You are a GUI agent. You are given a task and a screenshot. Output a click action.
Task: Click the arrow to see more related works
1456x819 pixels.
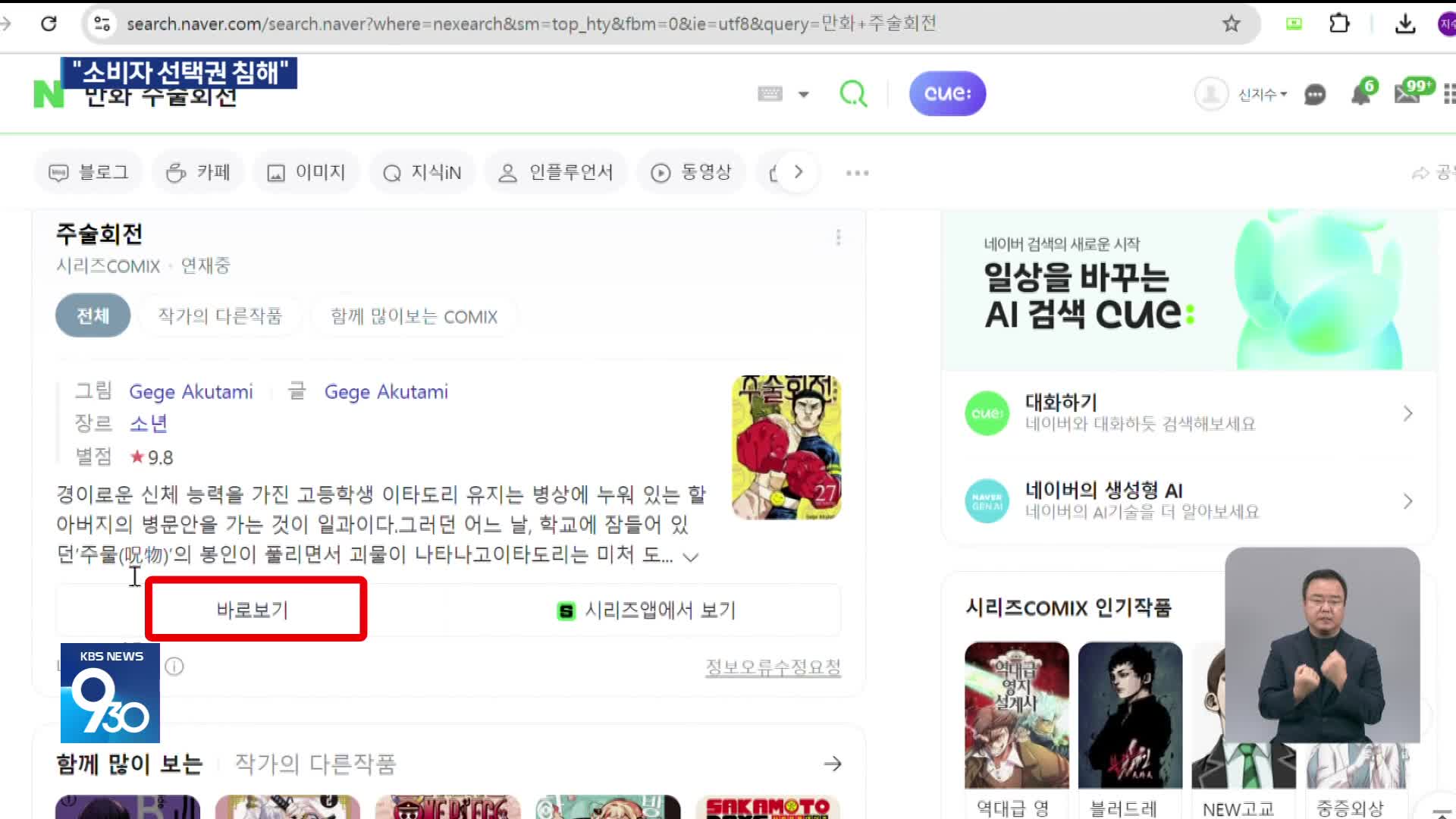pyautogui.click(x=833, y=763)
